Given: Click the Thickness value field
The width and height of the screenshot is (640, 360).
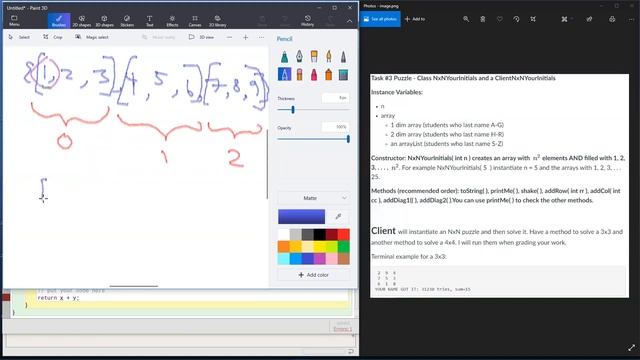Looking at the screenshot, I should [x=336, y=98].
